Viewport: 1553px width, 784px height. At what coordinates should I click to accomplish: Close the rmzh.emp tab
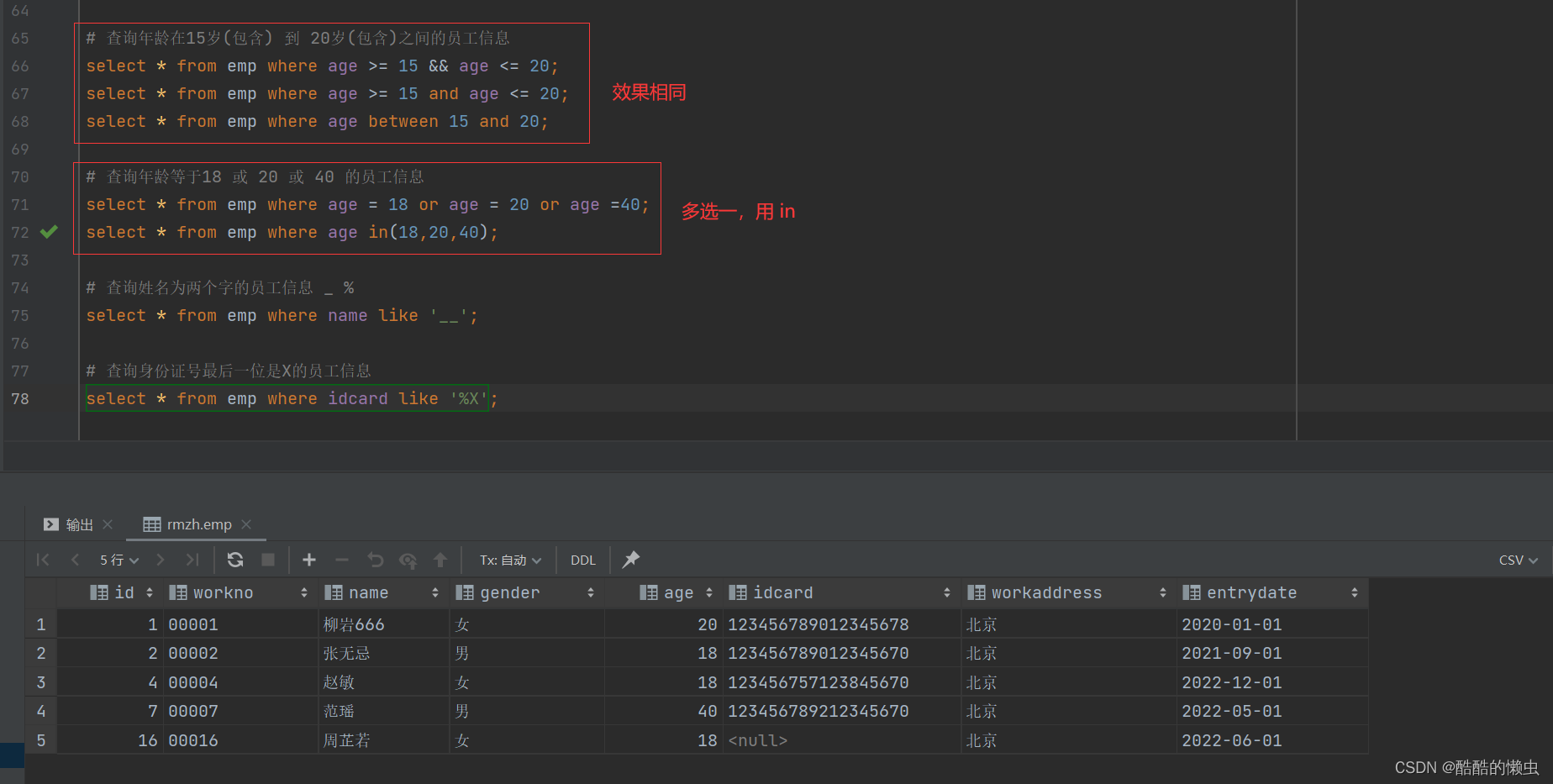click(246, 524)
